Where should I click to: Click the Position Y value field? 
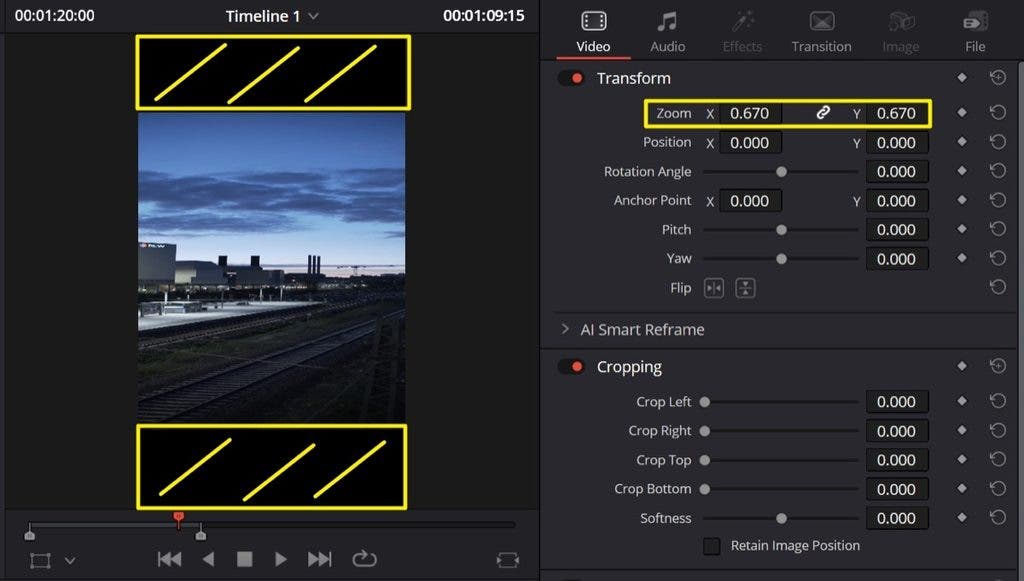point(897,143)
